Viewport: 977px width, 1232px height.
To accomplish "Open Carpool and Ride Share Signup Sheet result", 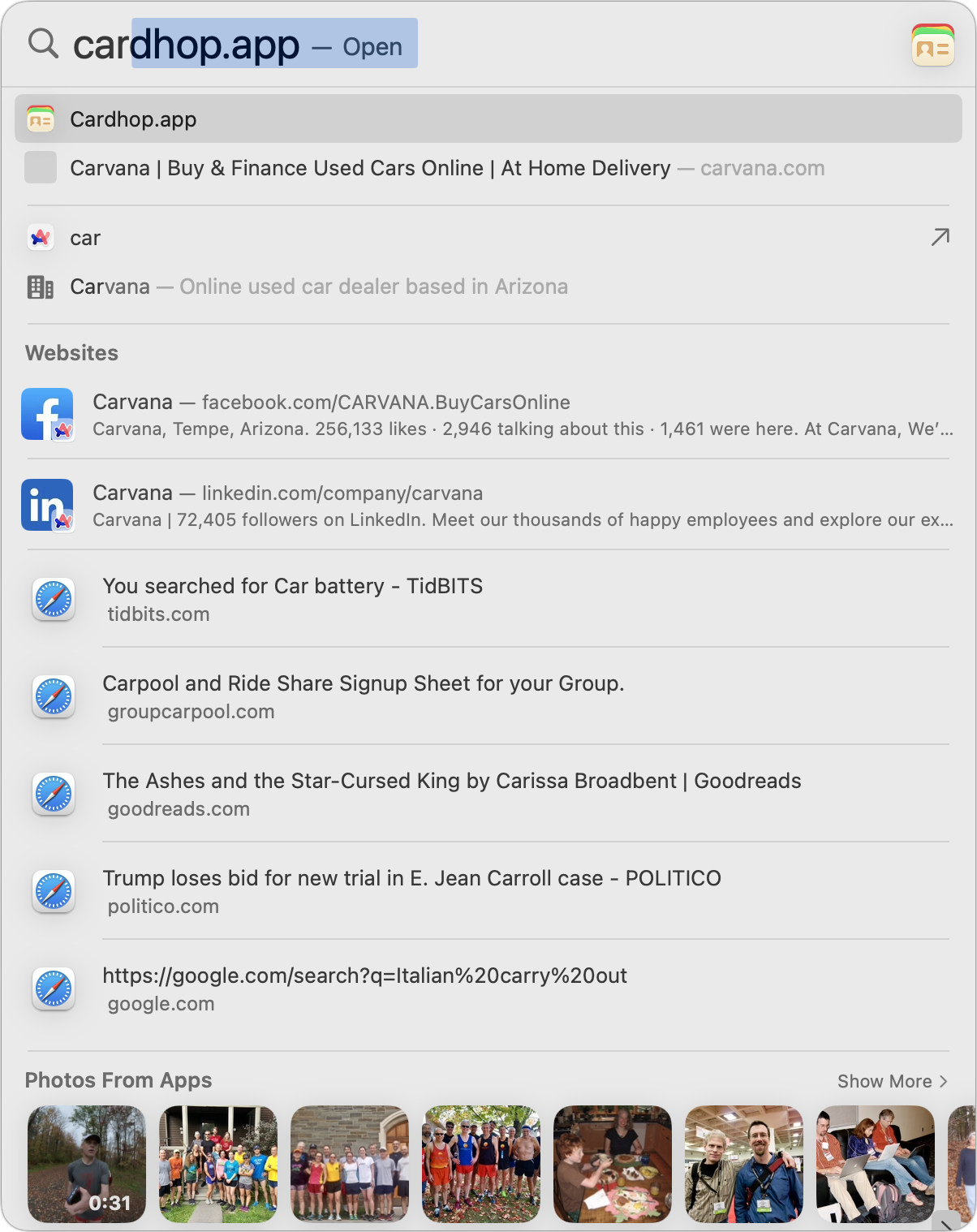I will (x=488, y=696).
